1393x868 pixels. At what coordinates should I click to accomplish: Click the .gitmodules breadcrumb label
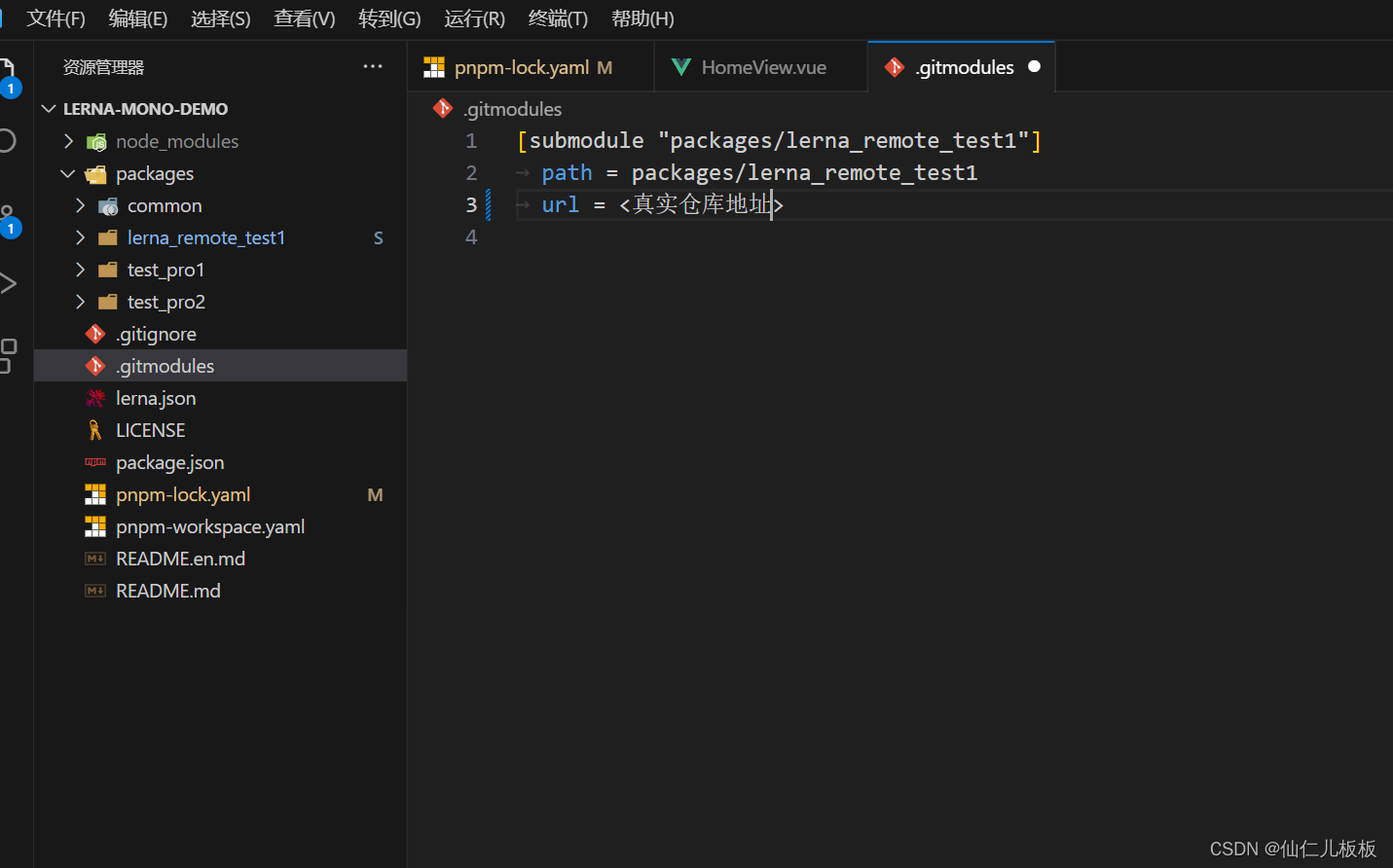512,109
